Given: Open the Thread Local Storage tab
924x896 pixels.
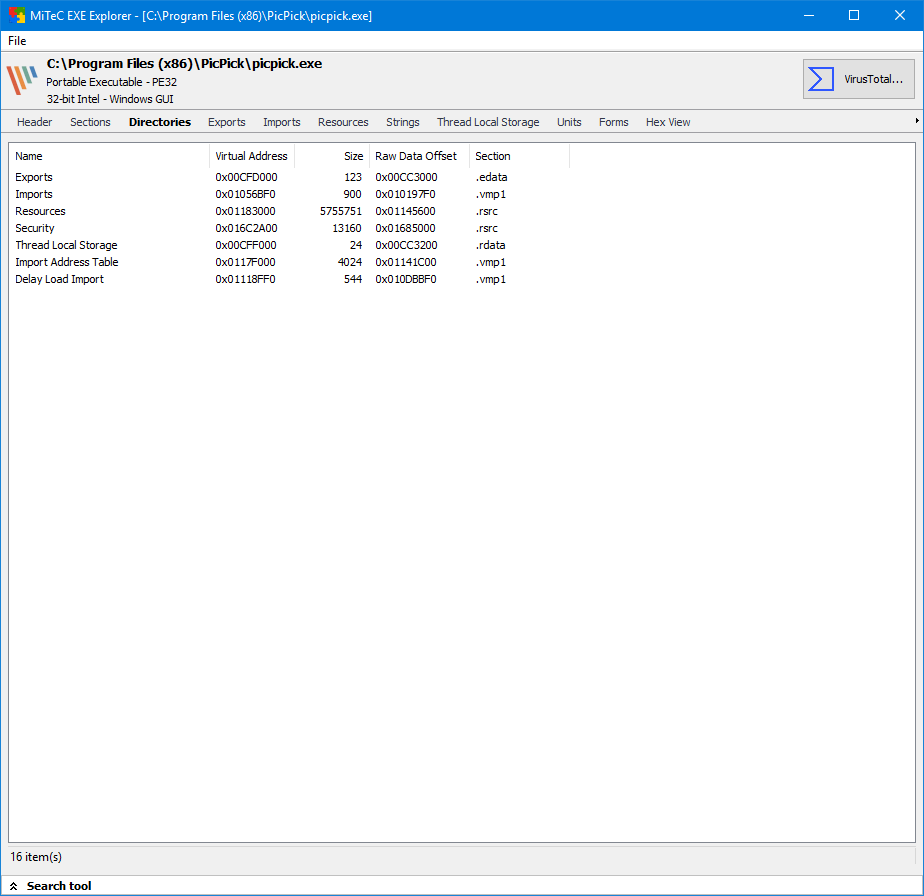Looking at the screenshot, I should [x=488, y=122].
